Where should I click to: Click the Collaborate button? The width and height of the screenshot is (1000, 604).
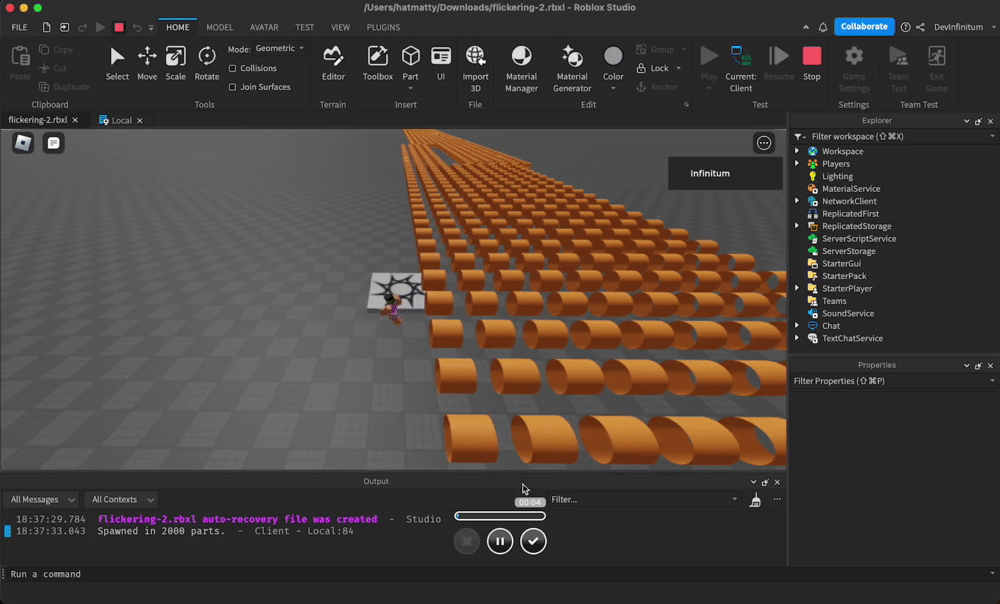[864, 27]
